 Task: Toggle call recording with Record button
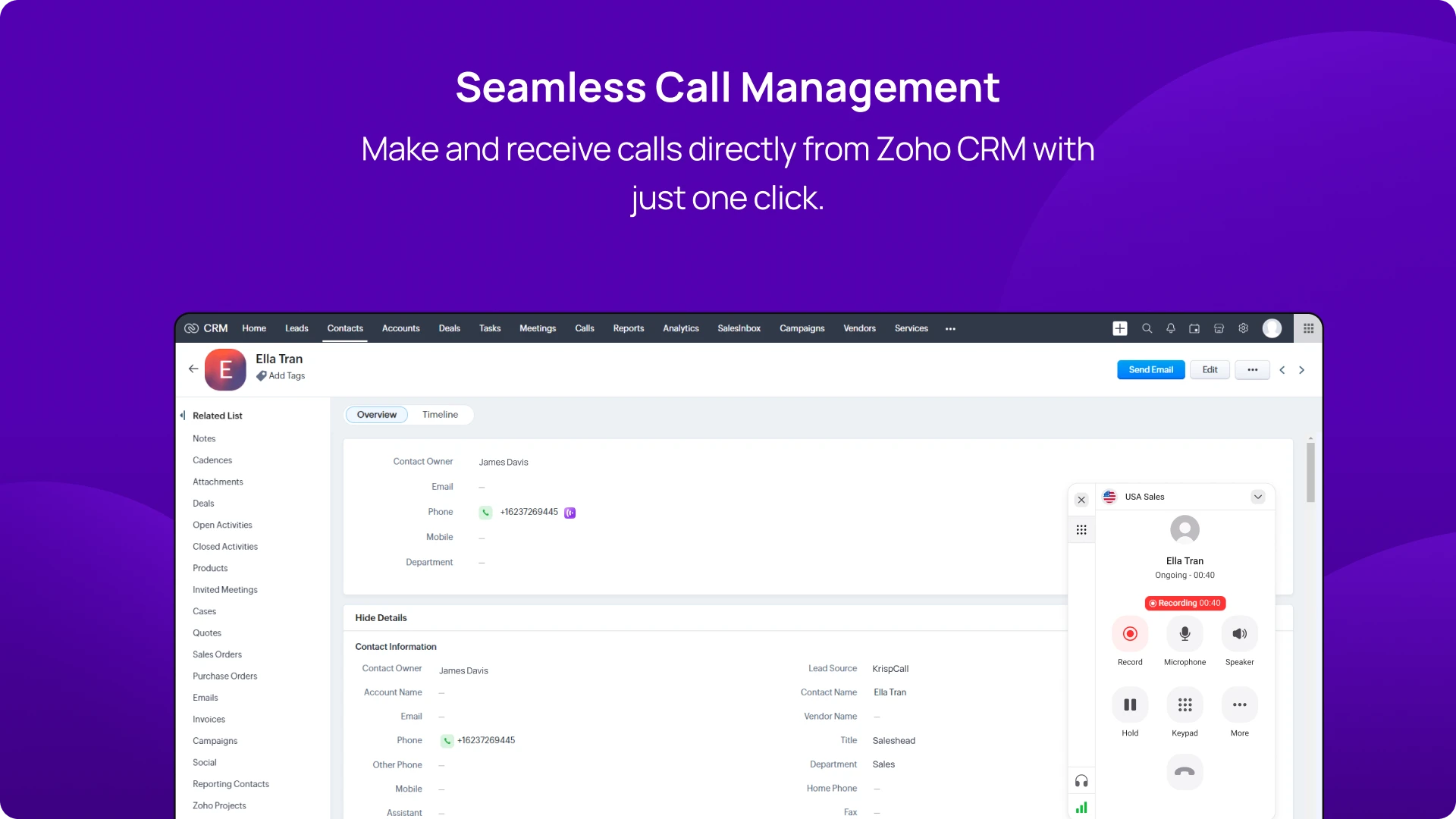point(1130,634)
